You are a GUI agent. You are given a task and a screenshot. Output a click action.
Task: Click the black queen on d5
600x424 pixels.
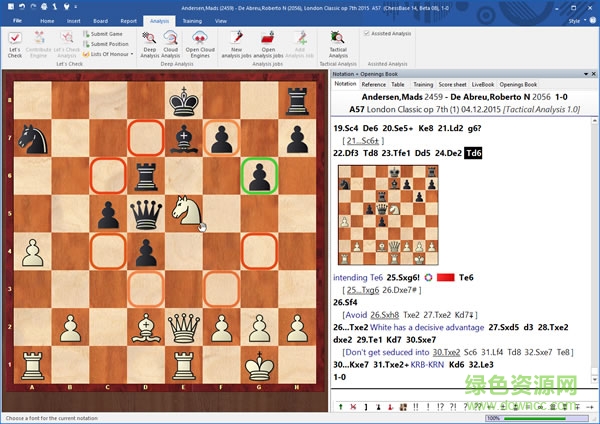[146, 214]
